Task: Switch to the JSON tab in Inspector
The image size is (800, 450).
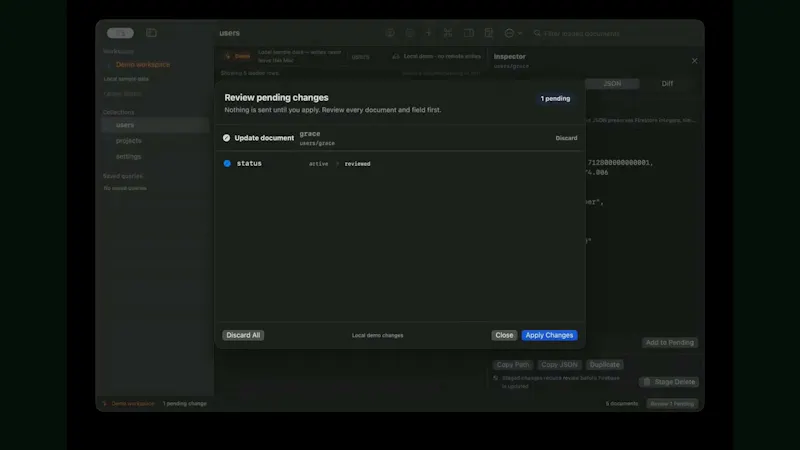Action: 612,84
